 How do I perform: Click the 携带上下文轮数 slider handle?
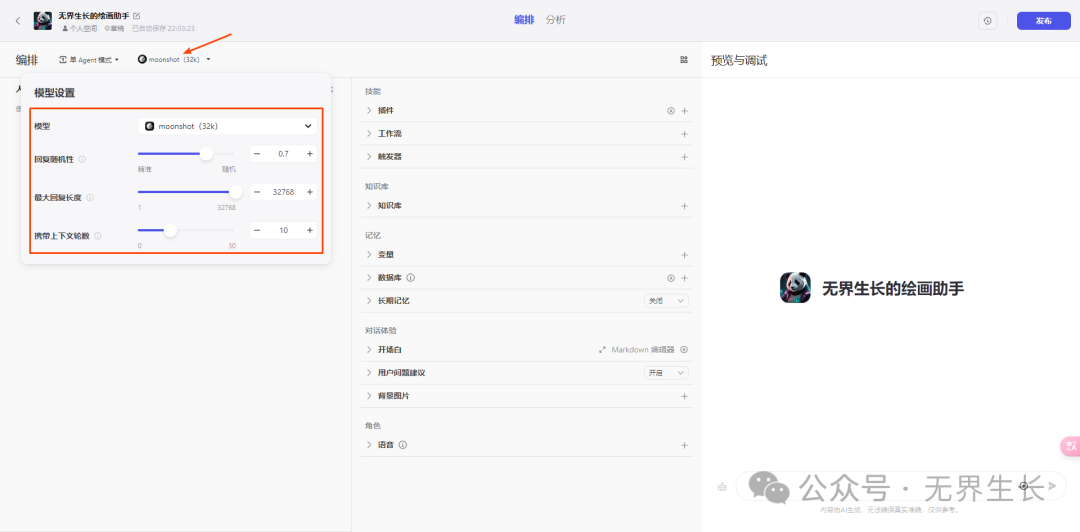(170, 230)
